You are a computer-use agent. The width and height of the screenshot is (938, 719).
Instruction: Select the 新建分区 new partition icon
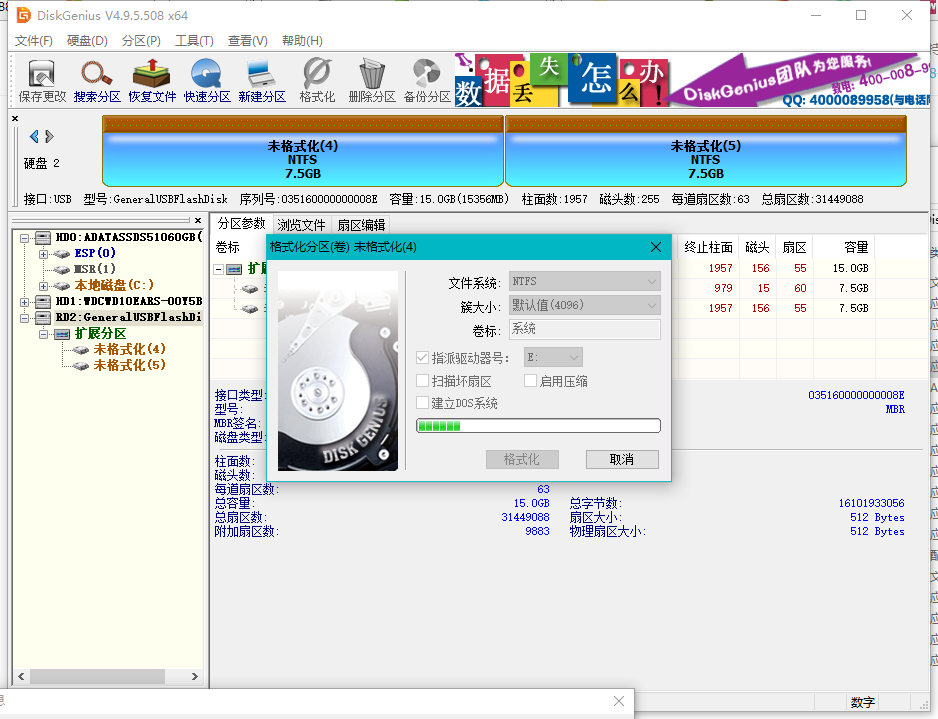(261, 79)
